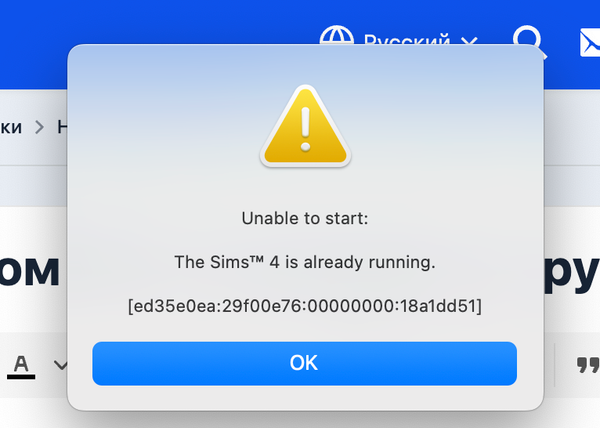Click the breadcrumb separator arrow
The width and height of the screenshot is (600, 428).
[40, 127]
